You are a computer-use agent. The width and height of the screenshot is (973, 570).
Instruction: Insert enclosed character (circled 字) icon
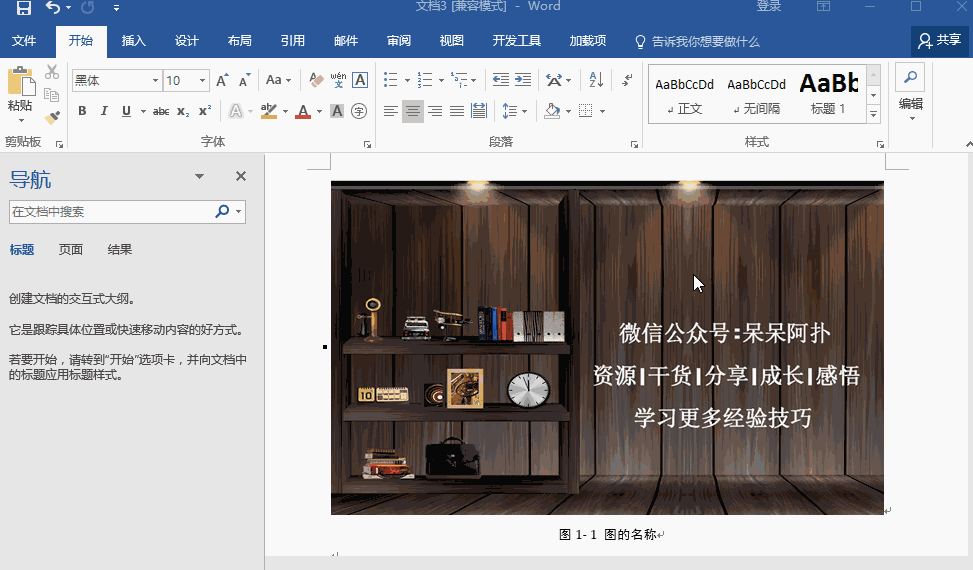359,111
